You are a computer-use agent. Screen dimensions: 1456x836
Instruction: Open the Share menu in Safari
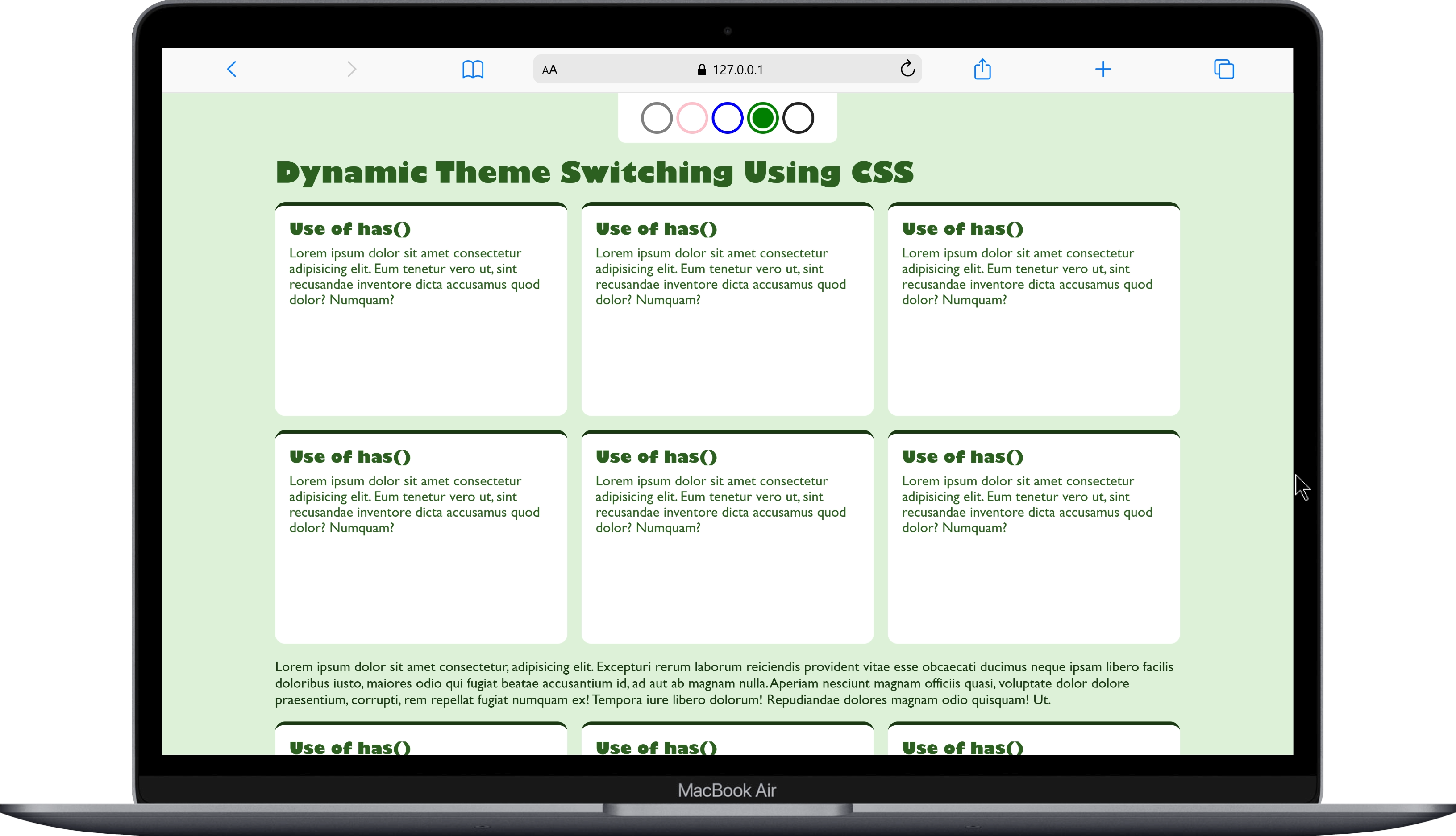(x=982, y=69)
